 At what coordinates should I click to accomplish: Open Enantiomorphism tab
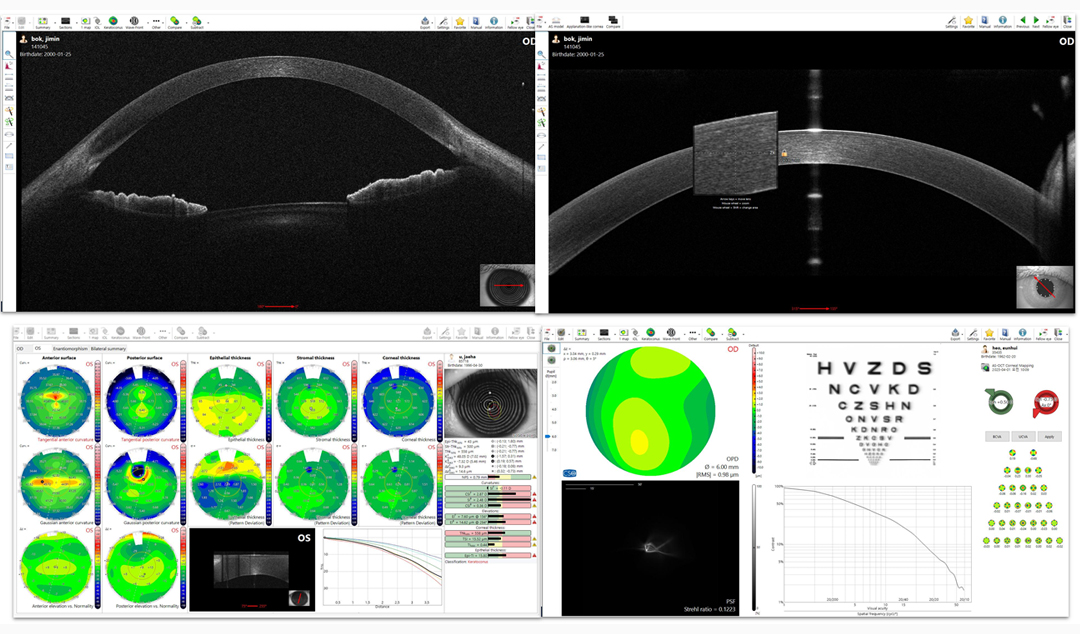point(68,349)
